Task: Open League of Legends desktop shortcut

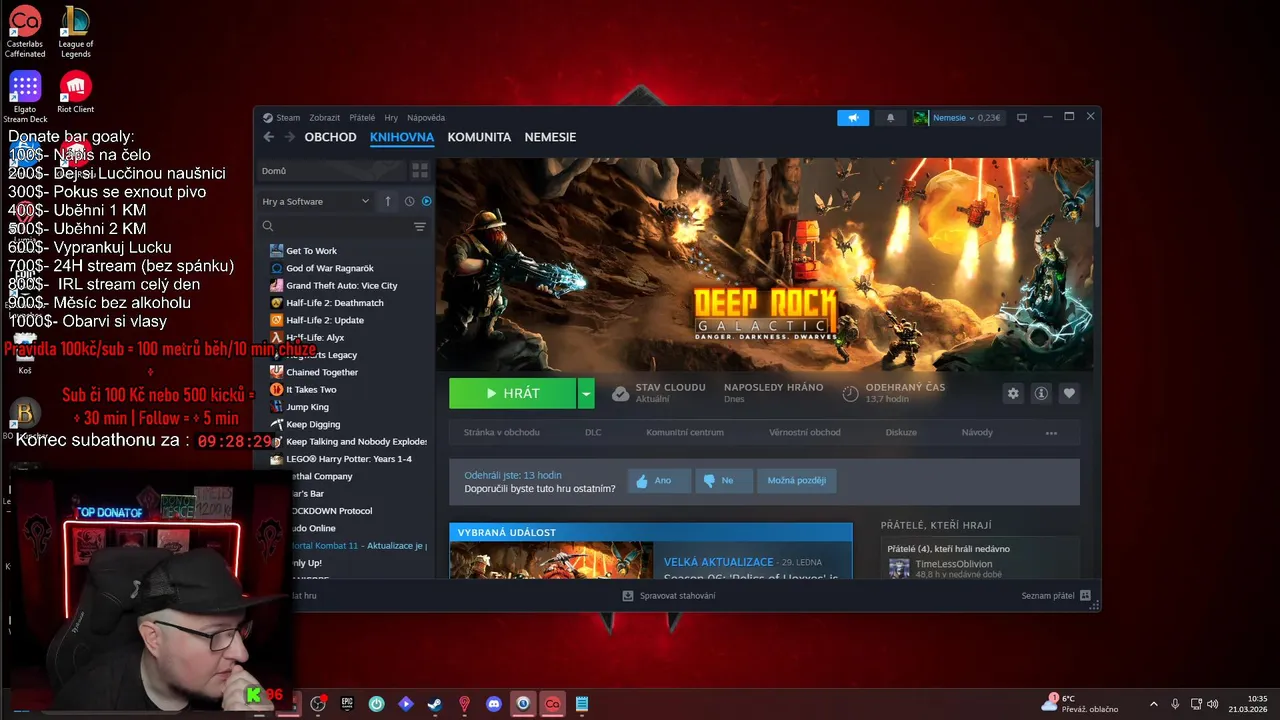Action: coord(75,32)
